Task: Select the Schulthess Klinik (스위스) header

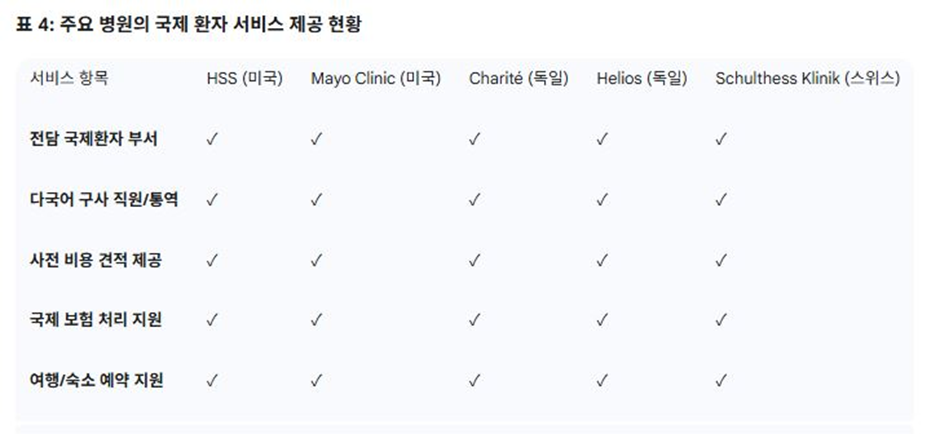Action: [808, 79]
